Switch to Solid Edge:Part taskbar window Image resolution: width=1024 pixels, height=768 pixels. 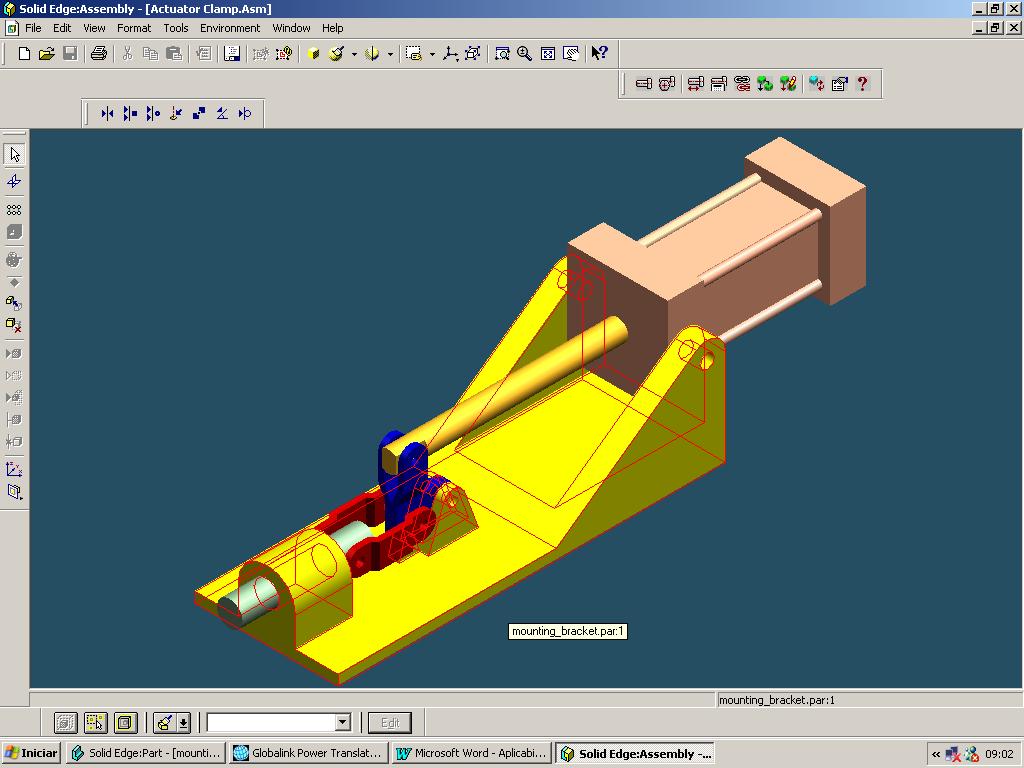coord(146,753)
